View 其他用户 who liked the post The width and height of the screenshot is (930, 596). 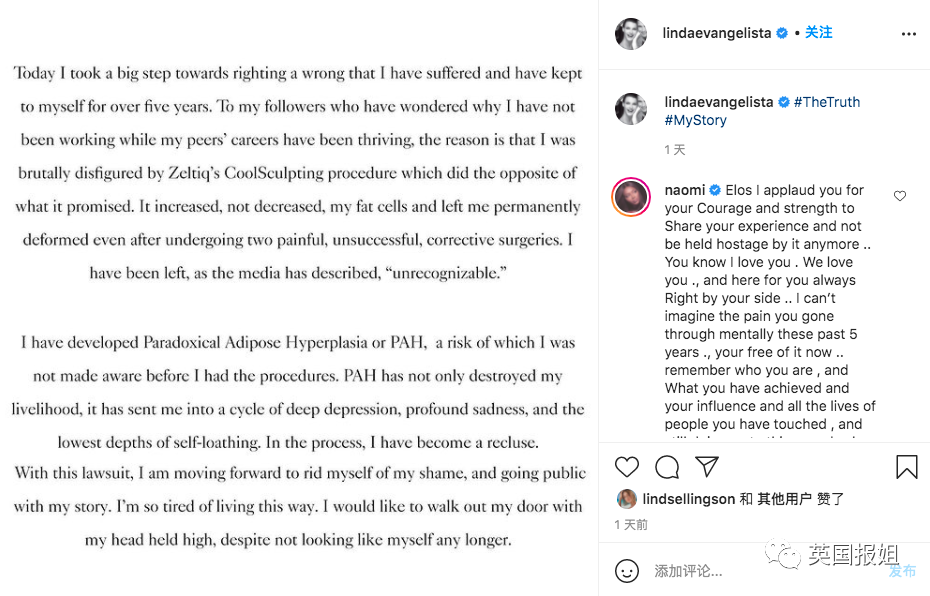pos(783,498)
